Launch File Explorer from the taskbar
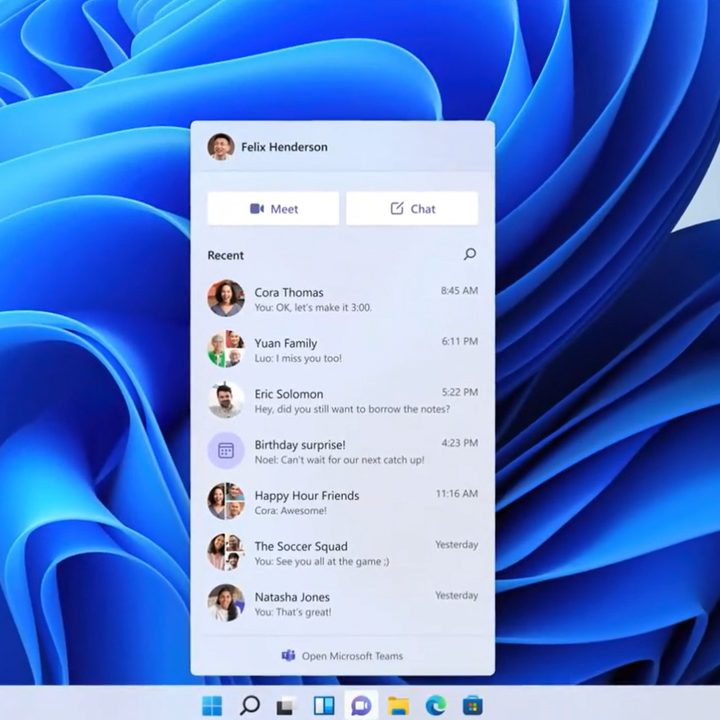This screenshot has height=720, width=720. pyautogui.click(x=398, y=705)
